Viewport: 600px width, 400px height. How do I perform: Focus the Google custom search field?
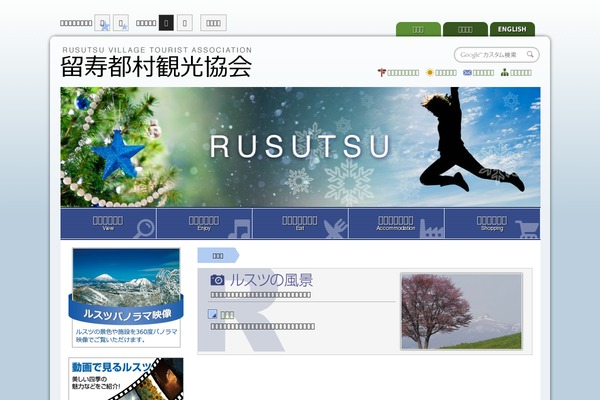(491, 55)
